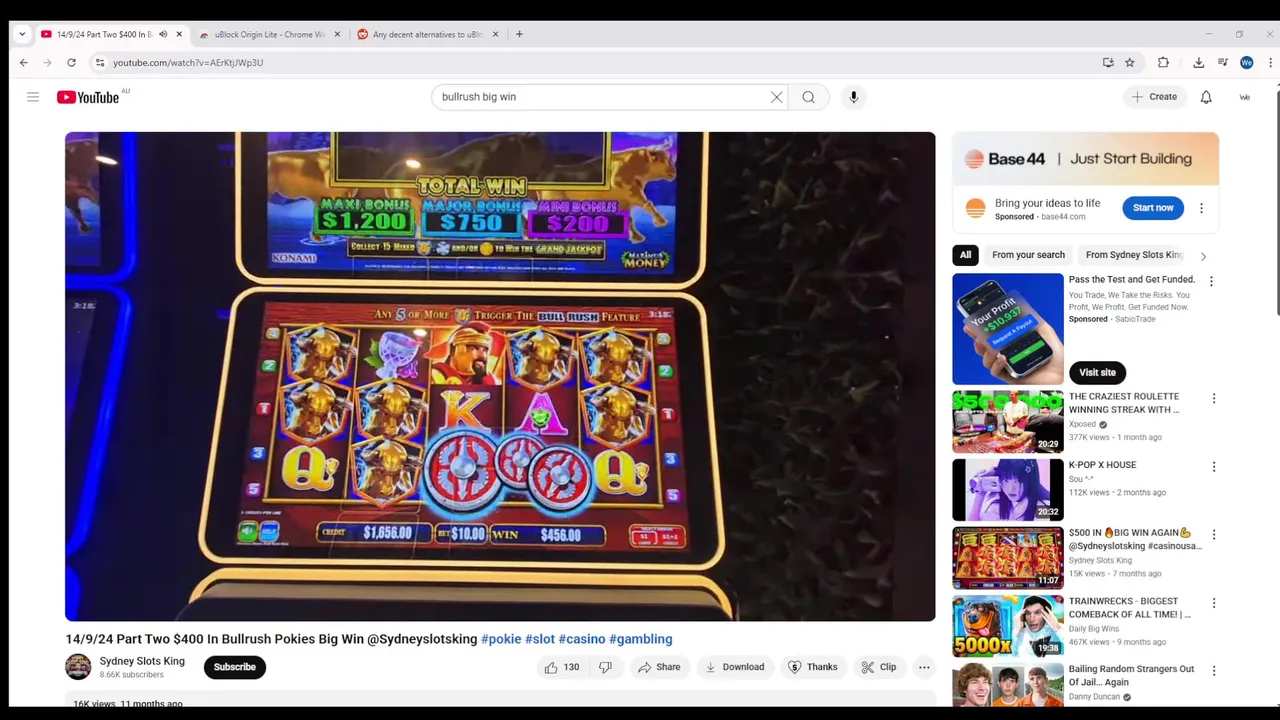Open a new browser tab
This screenshot has height=720, width=1280.
coord(519,34)
